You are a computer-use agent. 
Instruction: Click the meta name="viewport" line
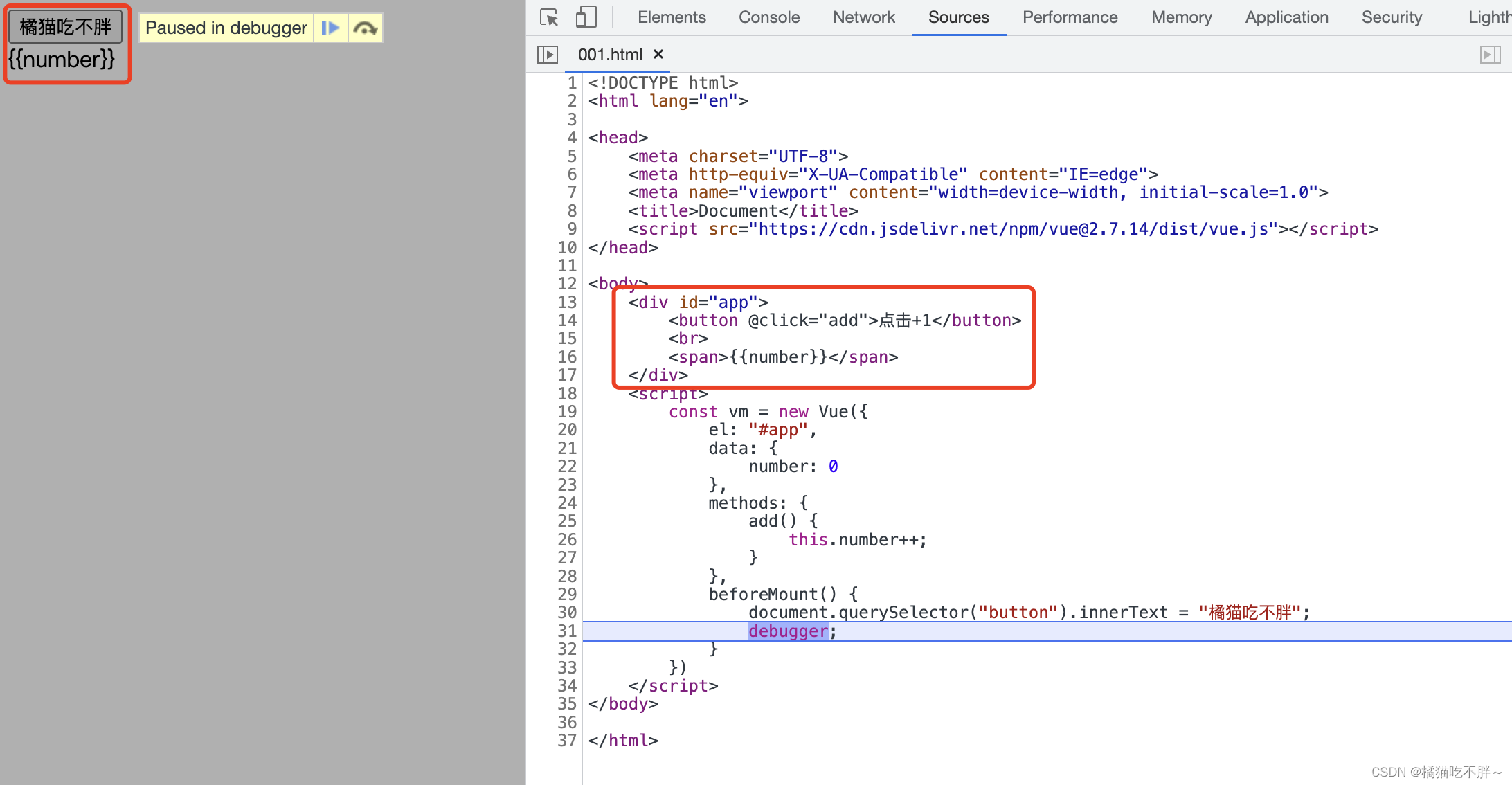978,192
